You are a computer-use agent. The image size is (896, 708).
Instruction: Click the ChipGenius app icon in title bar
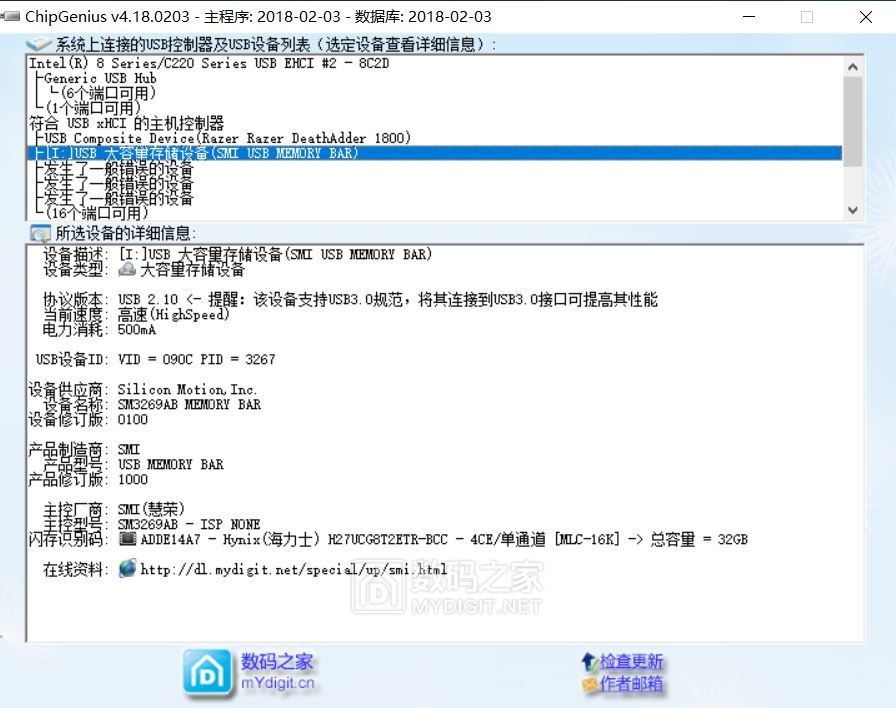[10, 17]
